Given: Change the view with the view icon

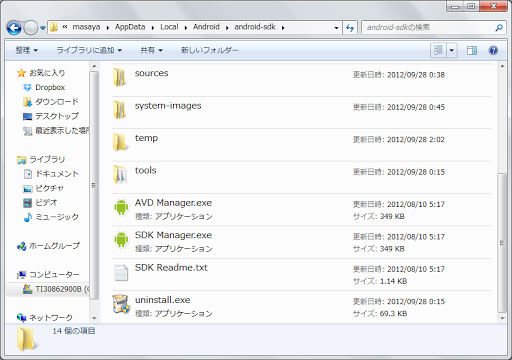Looking at the screenshot, I should (x=438, y=51).
